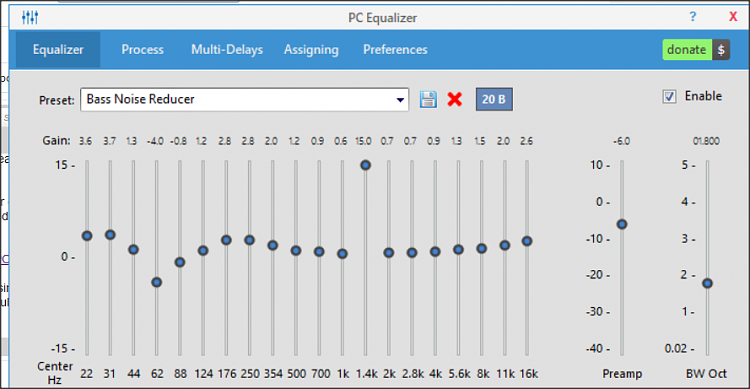Open the Preferences tab
Screen dimensions: 750x389
395,50
